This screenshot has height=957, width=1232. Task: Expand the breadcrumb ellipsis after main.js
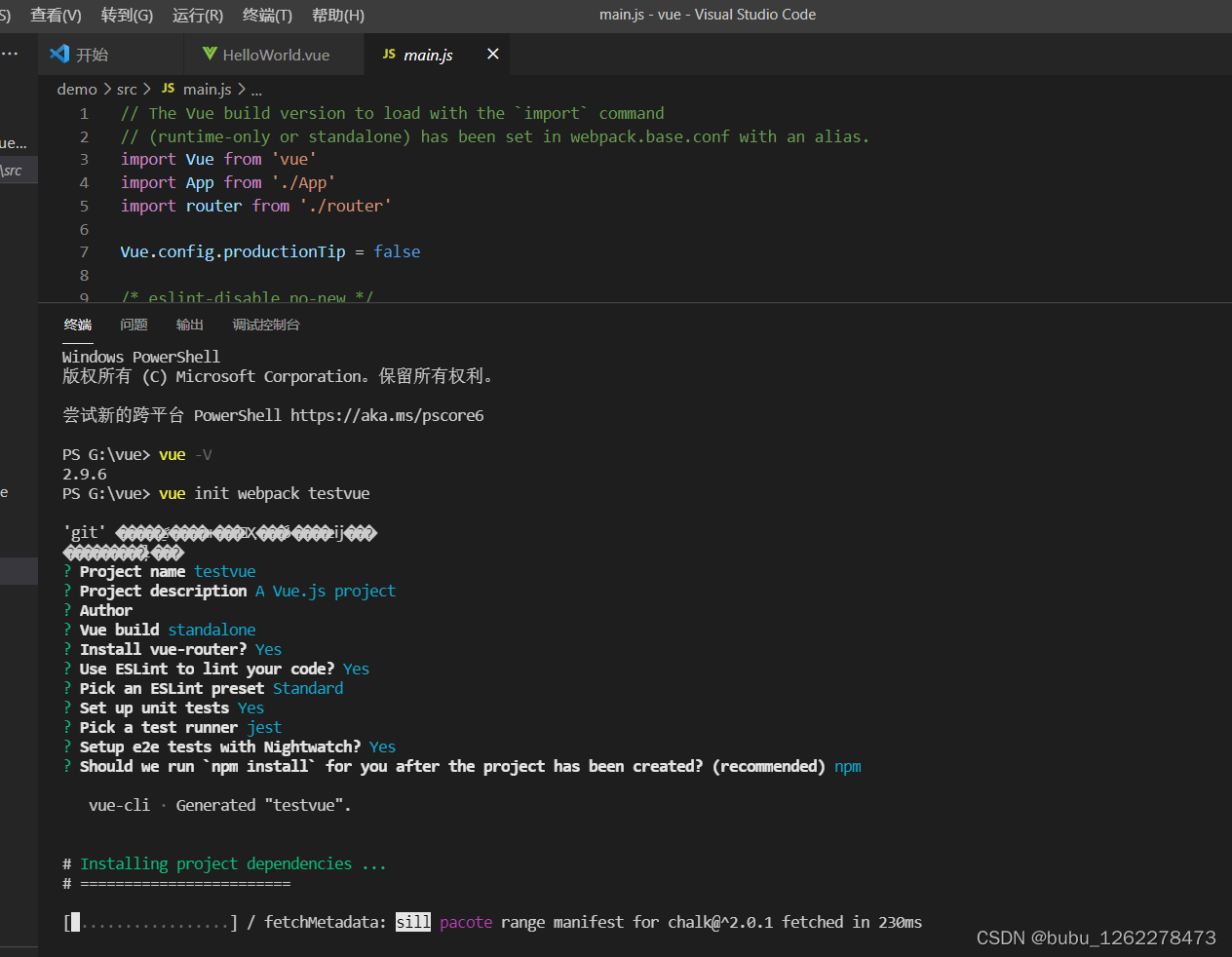pyautogui.click(x=256, y=89)
